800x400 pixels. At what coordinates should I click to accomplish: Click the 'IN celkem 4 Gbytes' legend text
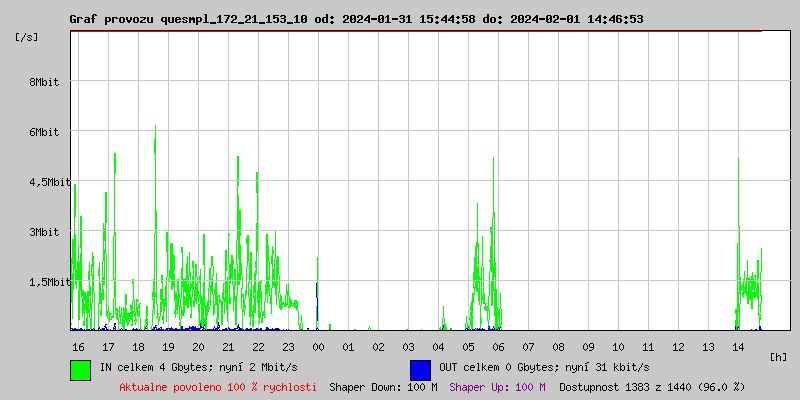(188, 367)
